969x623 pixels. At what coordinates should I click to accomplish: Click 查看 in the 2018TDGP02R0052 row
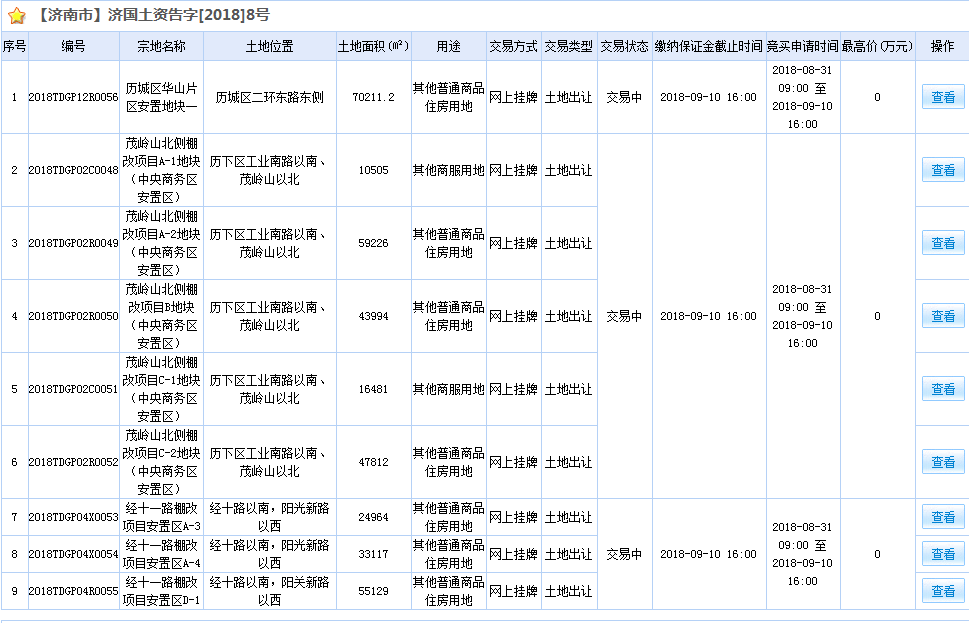(x=942, y=462)
